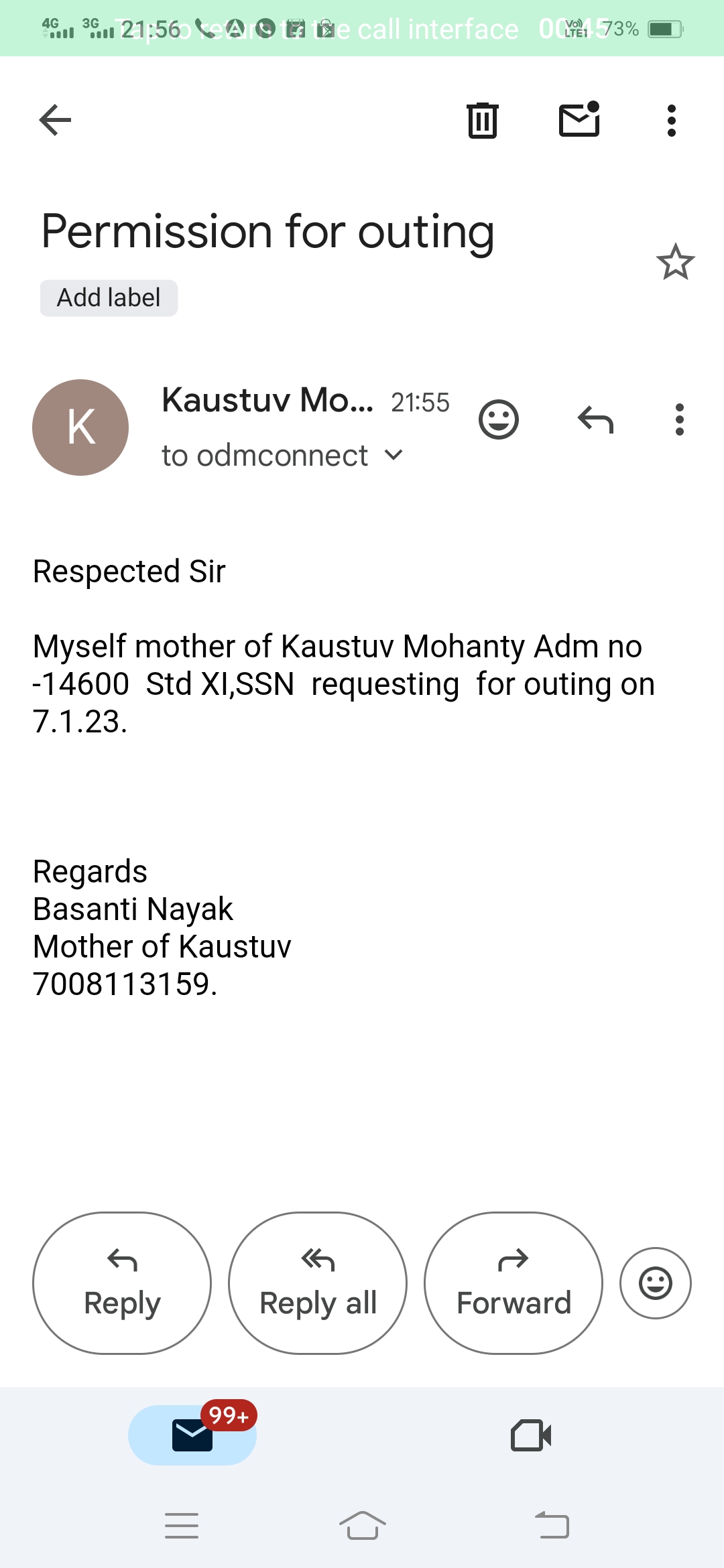
Task: Tap the sender avatar K
Action: click(x=80, y=428)
